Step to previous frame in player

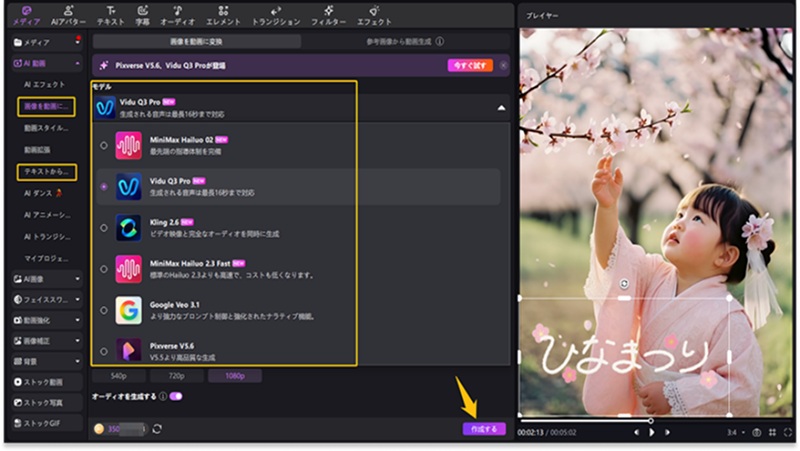coord(636,432)
